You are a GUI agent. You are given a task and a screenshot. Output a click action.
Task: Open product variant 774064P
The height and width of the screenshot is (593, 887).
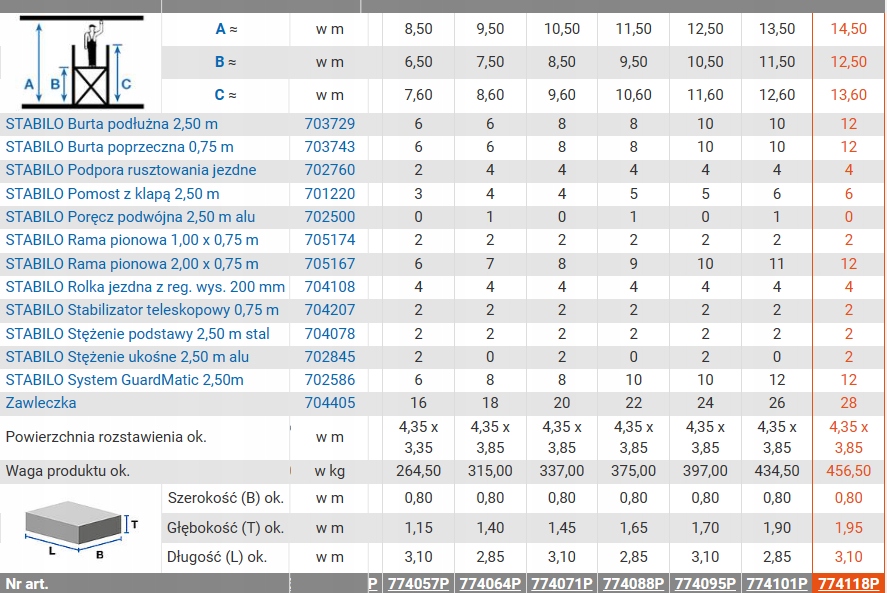coord(490,584)
